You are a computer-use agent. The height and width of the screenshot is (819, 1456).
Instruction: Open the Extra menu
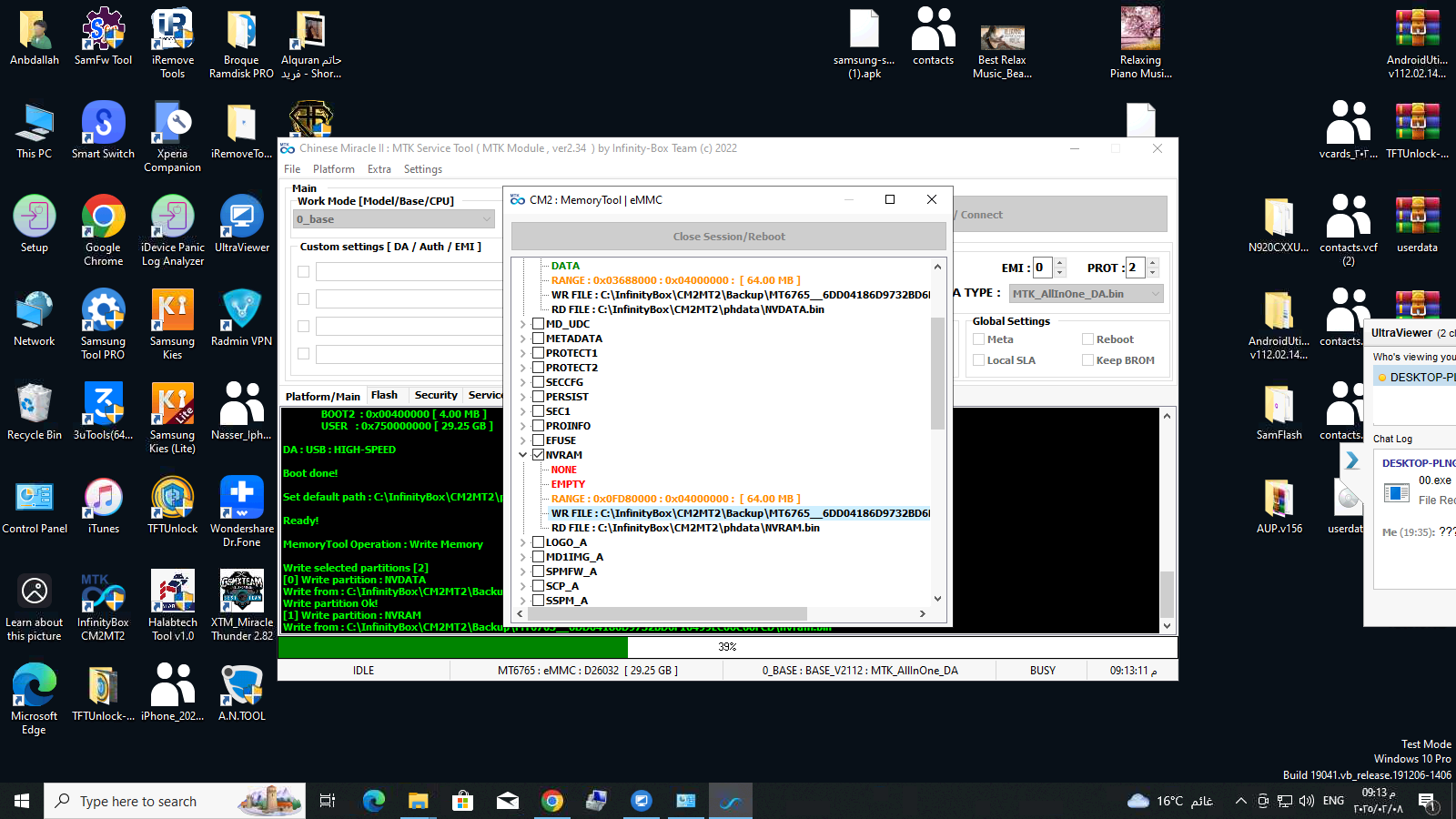point(379,169)
